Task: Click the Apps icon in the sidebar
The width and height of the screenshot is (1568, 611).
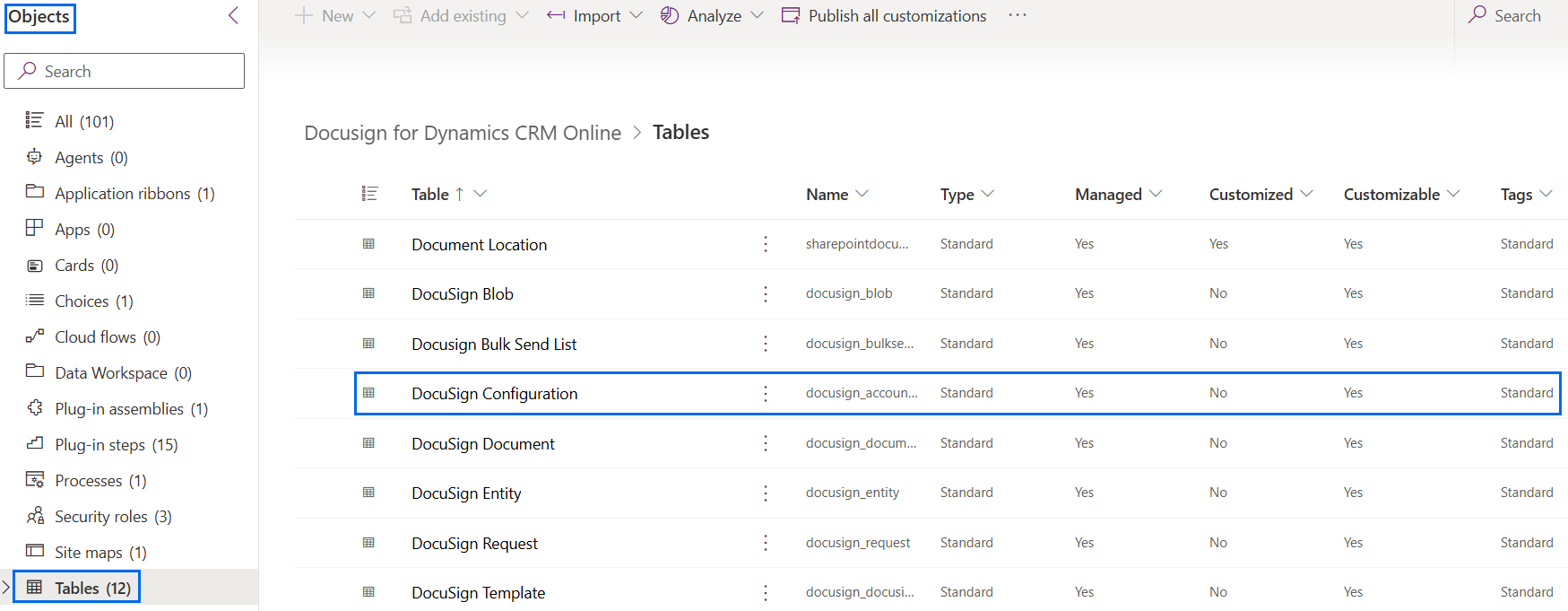Action: [x=34, y=228]
